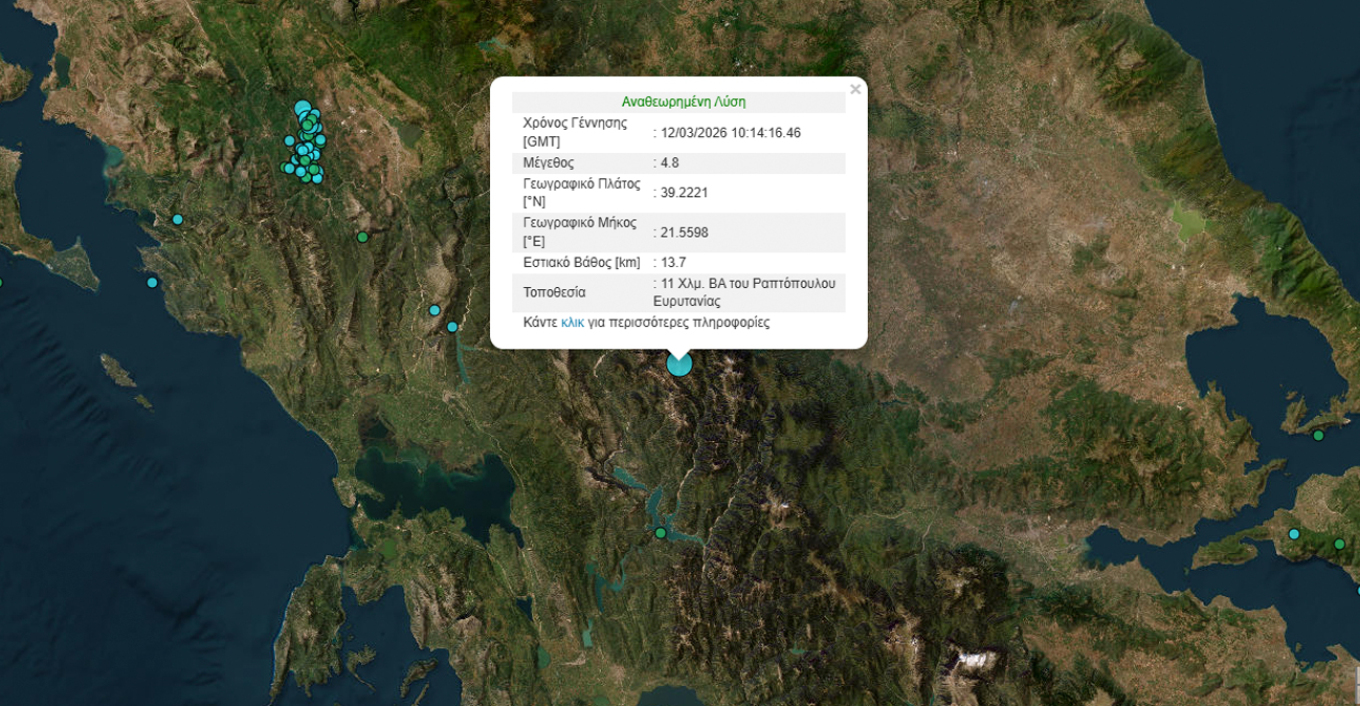1360x706 pixels.
Task: Select the lone green marker southeast of the cluster
Action: (363, 237)
